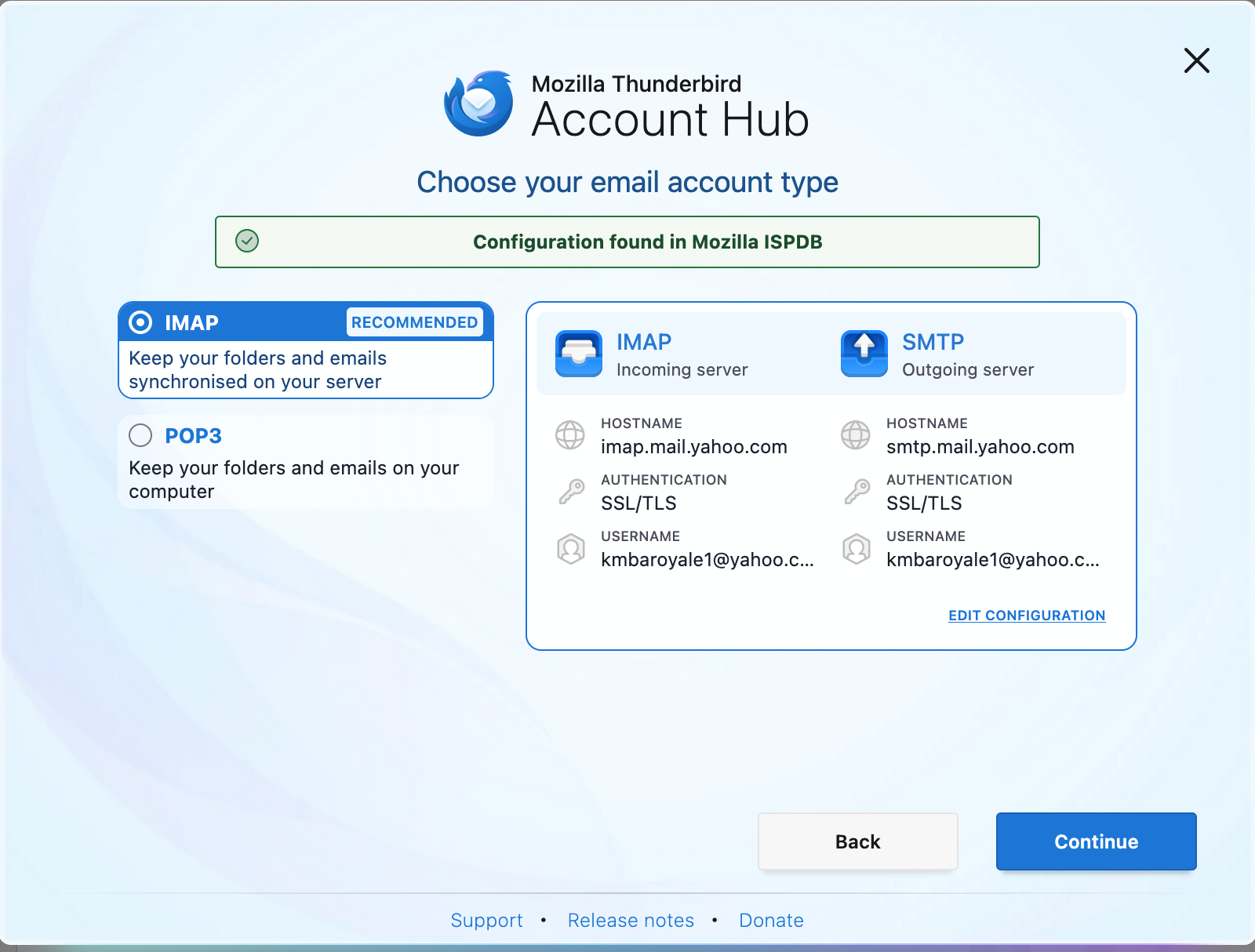
Task: Click key icon for SMTP authentication
Action: 857,492
